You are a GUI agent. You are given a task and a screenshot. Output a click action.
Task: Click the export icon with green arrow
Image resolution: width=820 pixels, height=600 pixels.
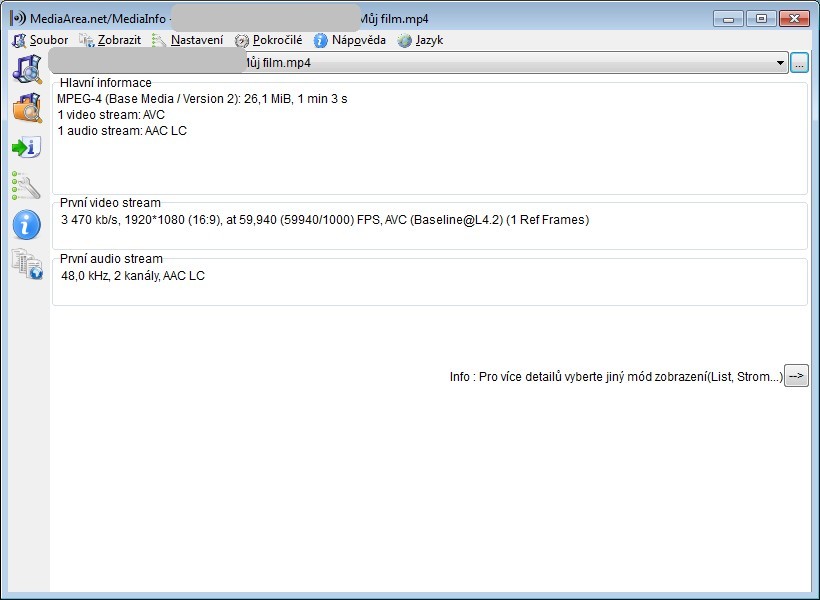(26, 147)
